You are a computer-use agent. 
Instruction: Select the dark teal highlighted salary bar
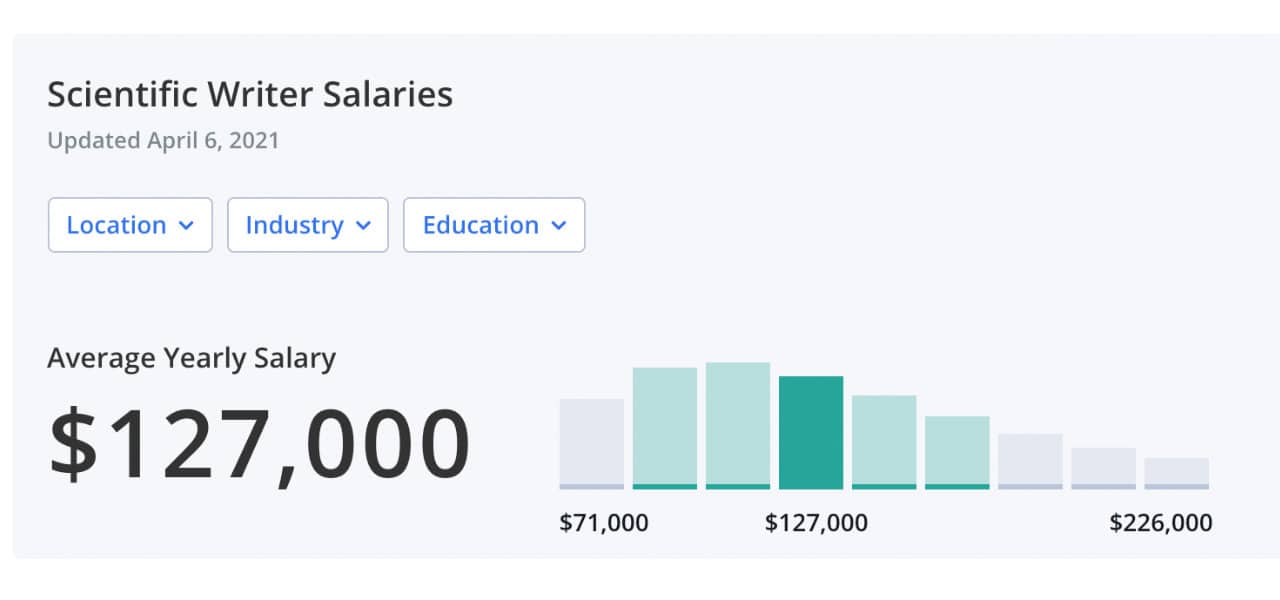coord(811,432)
